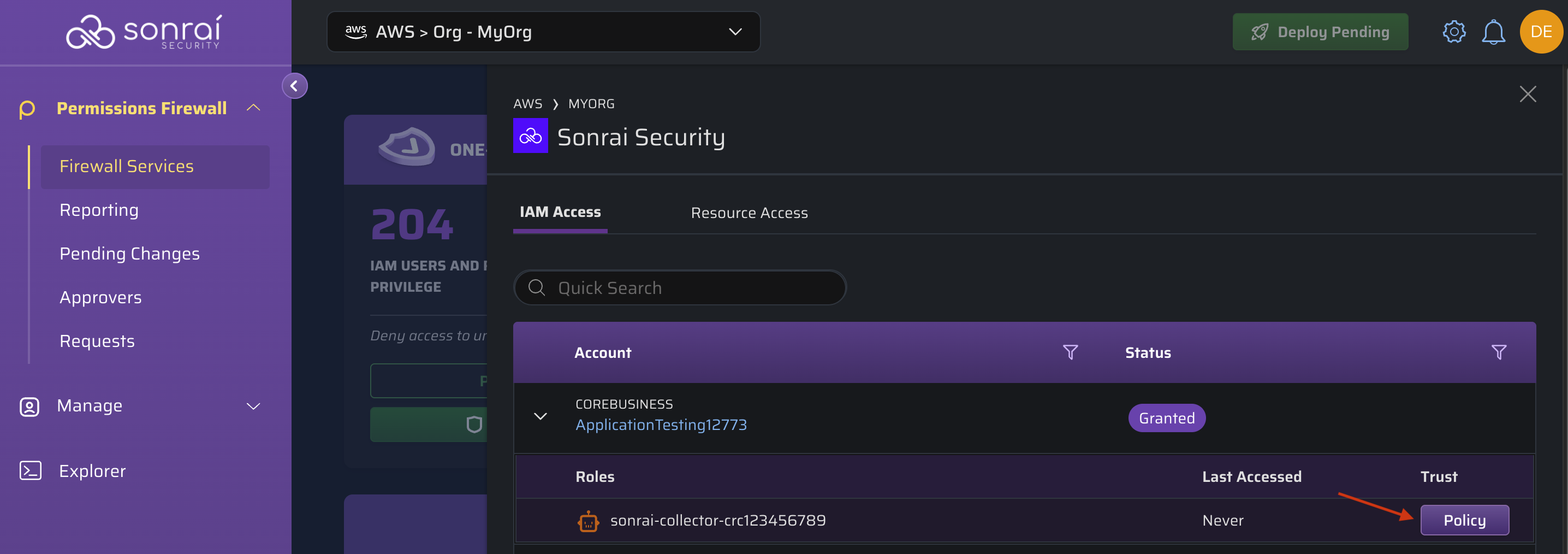Click the Sonrai Security logo
This screenshot has height=554, width=1568.
pyautogui.click(x=144, y=32)
